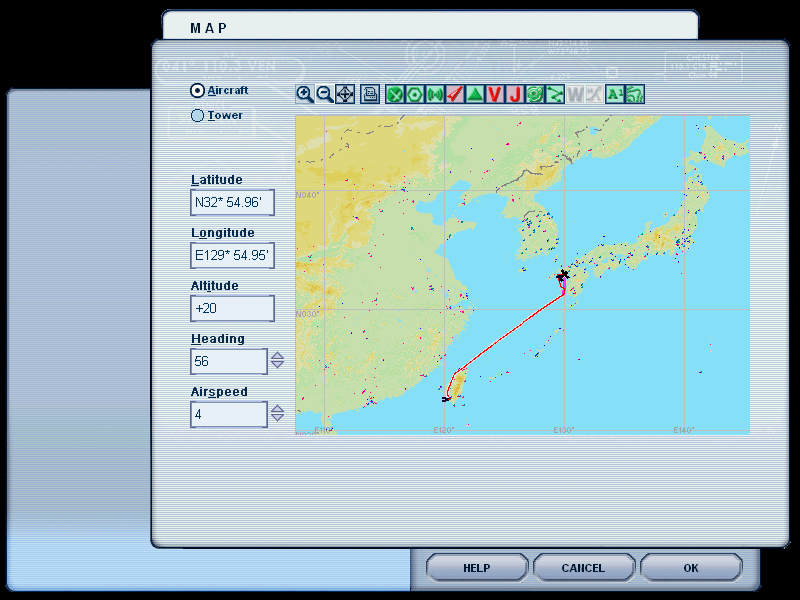Toggle intersections green triangle icon
Viewport: 800px width, 600px height.
coord(475,94)
